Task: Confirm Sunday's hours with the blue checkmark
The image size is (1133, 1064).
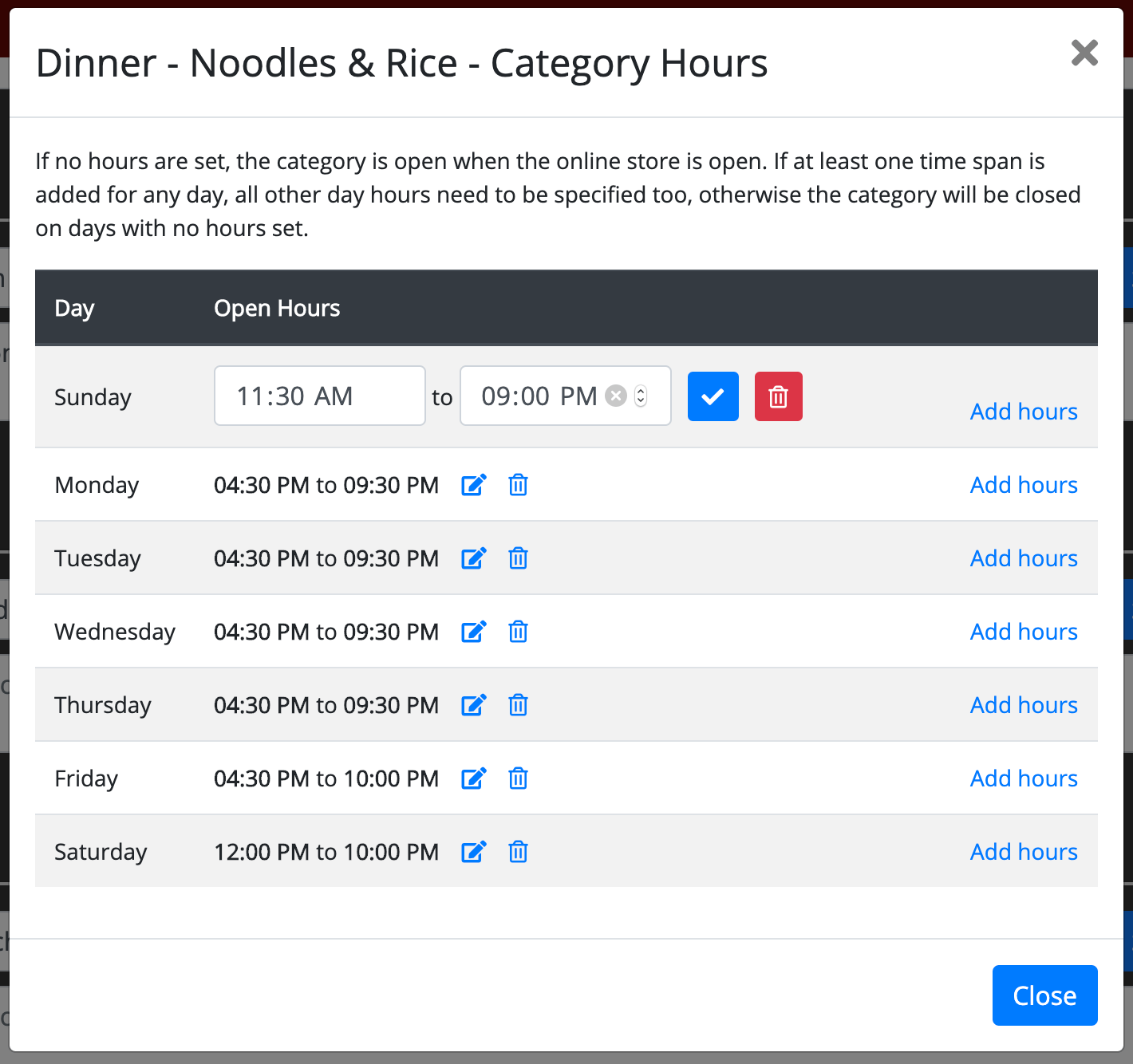Action: click(x=713, y=396)
